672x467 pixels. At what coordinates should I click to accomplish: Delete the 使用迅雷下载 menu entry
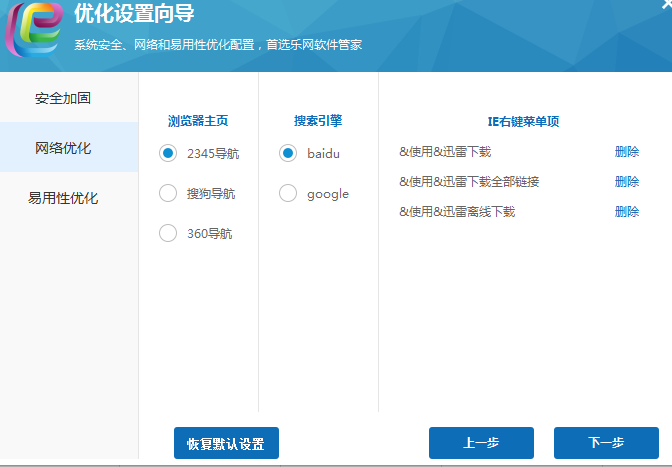[x=627, y=152]
